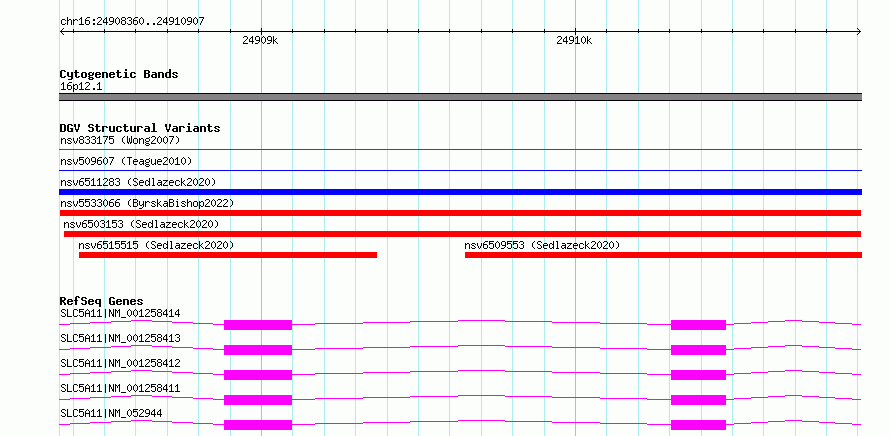Select the red nsv6509553 variant bar
Image resolution: width=890 pixels, height=436 pixels.
663,255
